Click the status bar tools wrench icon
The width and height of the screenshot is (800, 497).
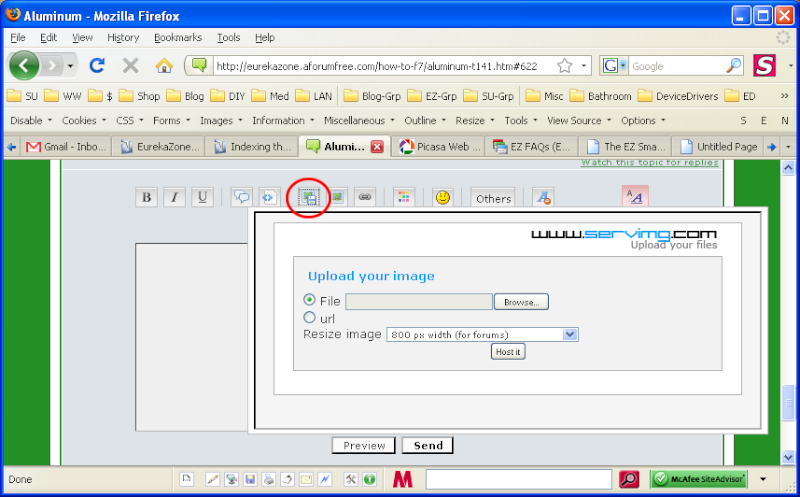351,479
